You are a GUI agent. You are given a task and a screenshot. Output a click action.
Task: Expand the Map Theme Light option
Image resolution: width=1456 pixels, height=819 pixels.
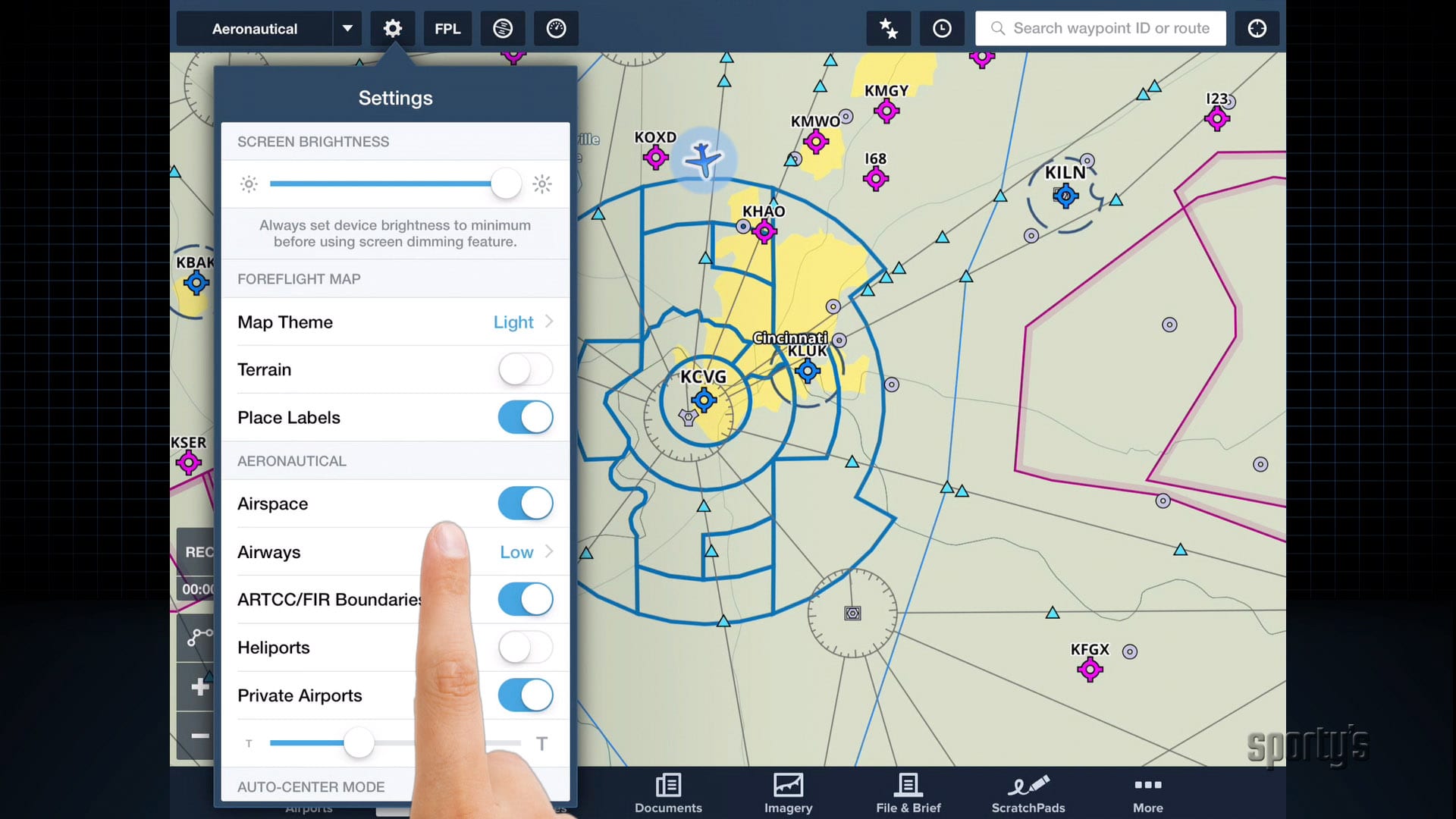pyautogui.click(x=523, y=322)
